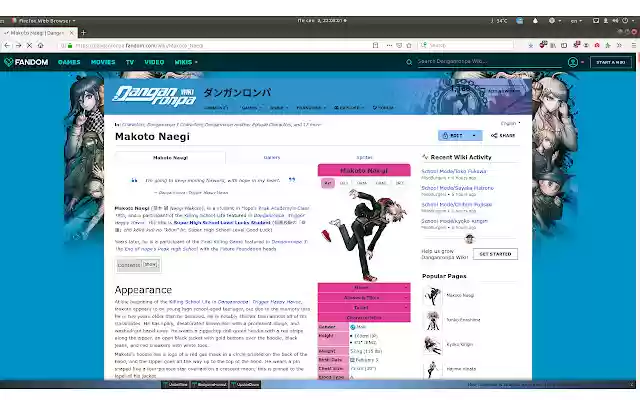Click the browser home icon
640x400 pixels.
point(40,45)
